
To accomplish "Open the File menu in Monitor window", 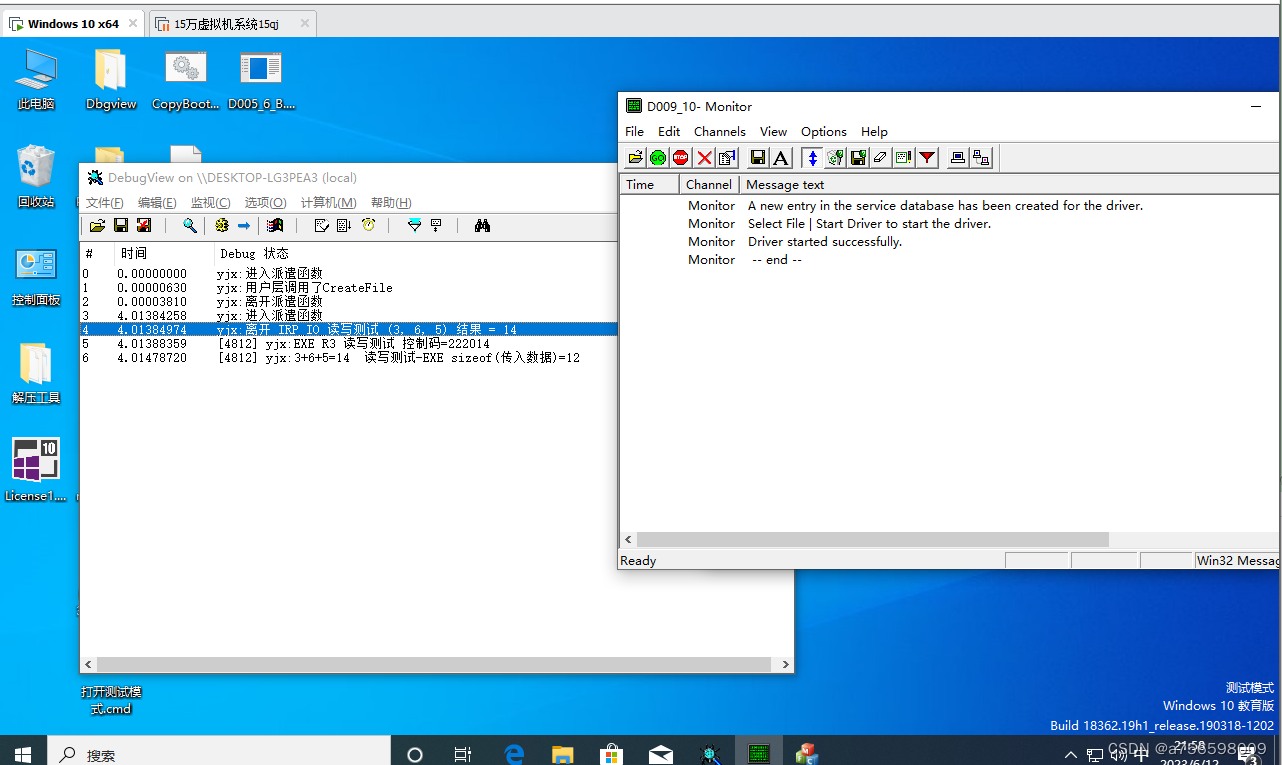I will [x=635, y=131].
